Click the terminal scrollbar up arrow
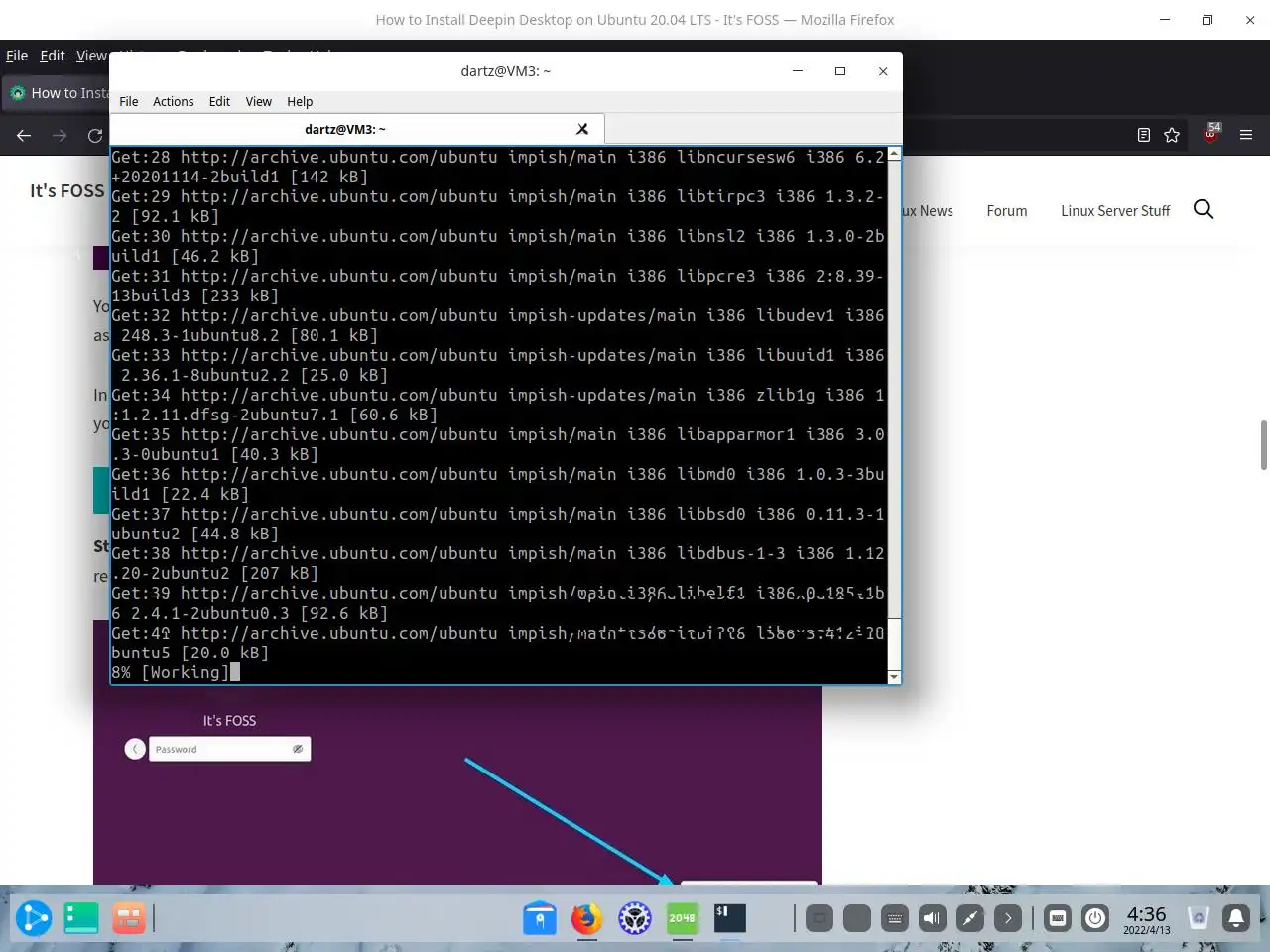The image size is (1270, 952). click(x=894, y=154)
